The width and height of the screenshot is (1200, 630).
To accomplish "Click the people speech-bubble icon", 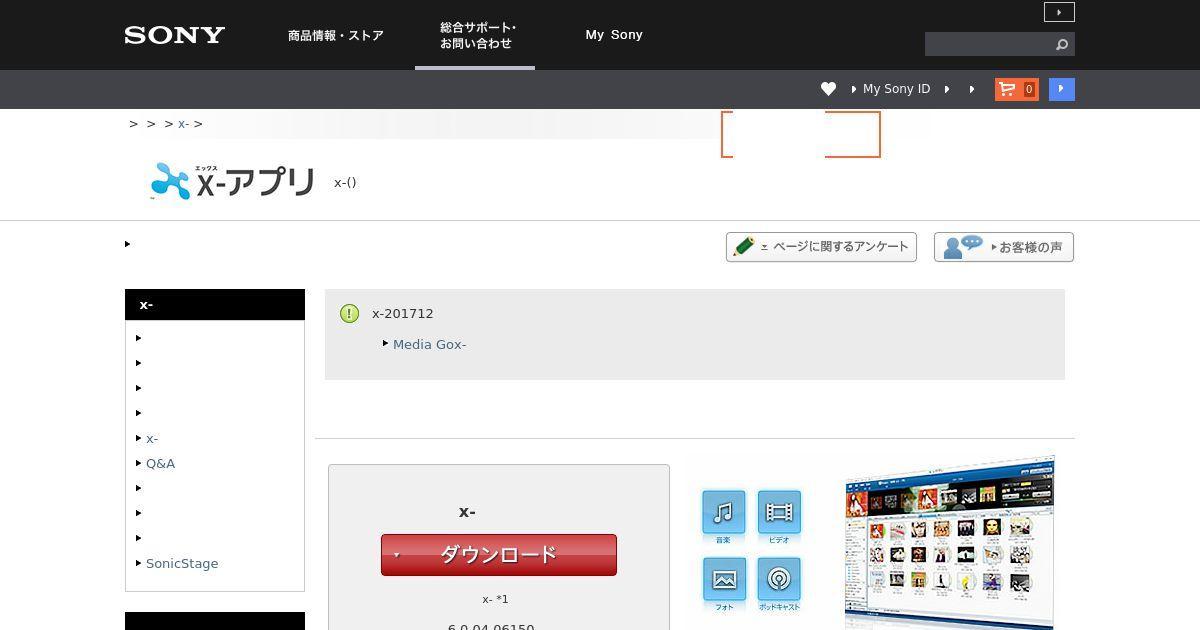I will [963, 246].
